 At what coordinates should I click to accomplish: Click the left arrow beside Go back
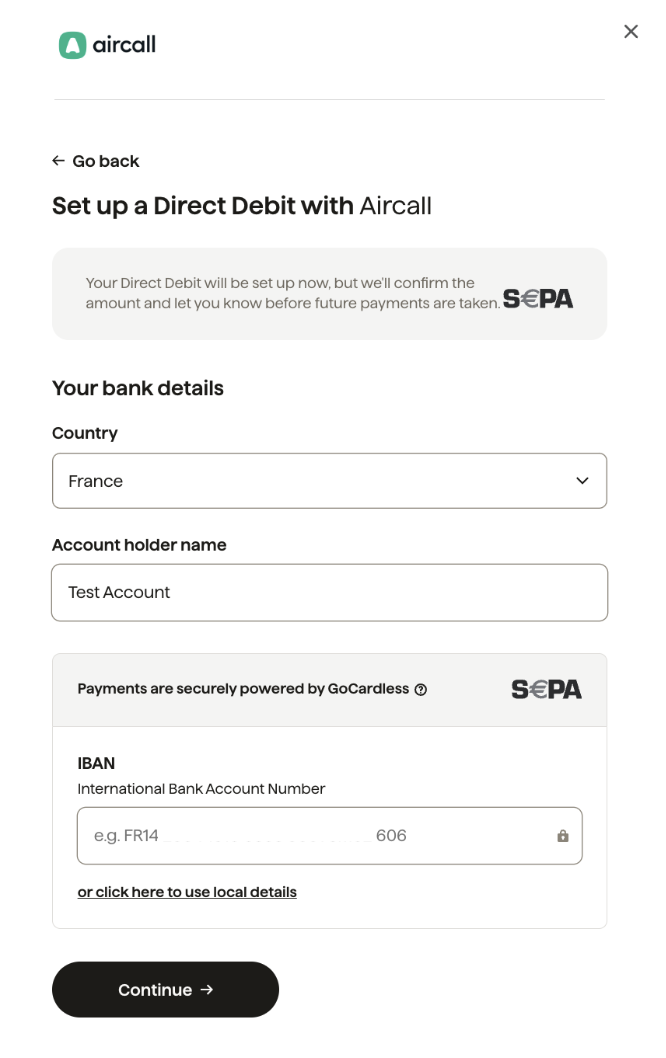click(59, 161)
